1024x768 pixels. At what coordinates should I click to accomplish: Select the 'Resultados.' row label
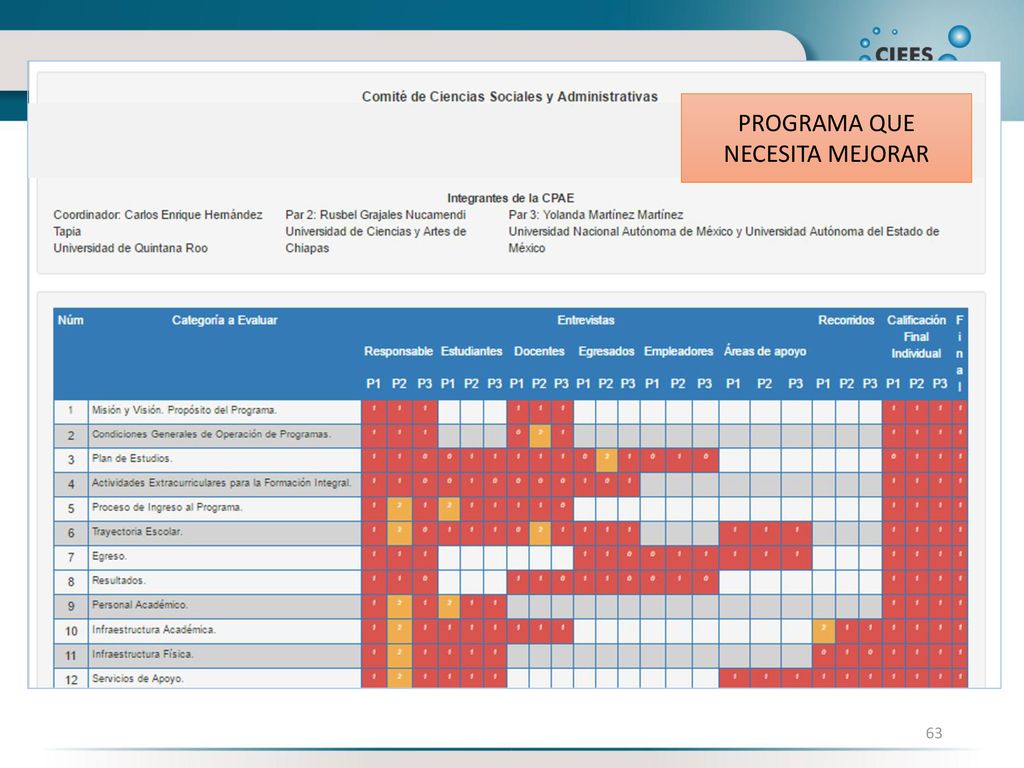tap(118, 581)
